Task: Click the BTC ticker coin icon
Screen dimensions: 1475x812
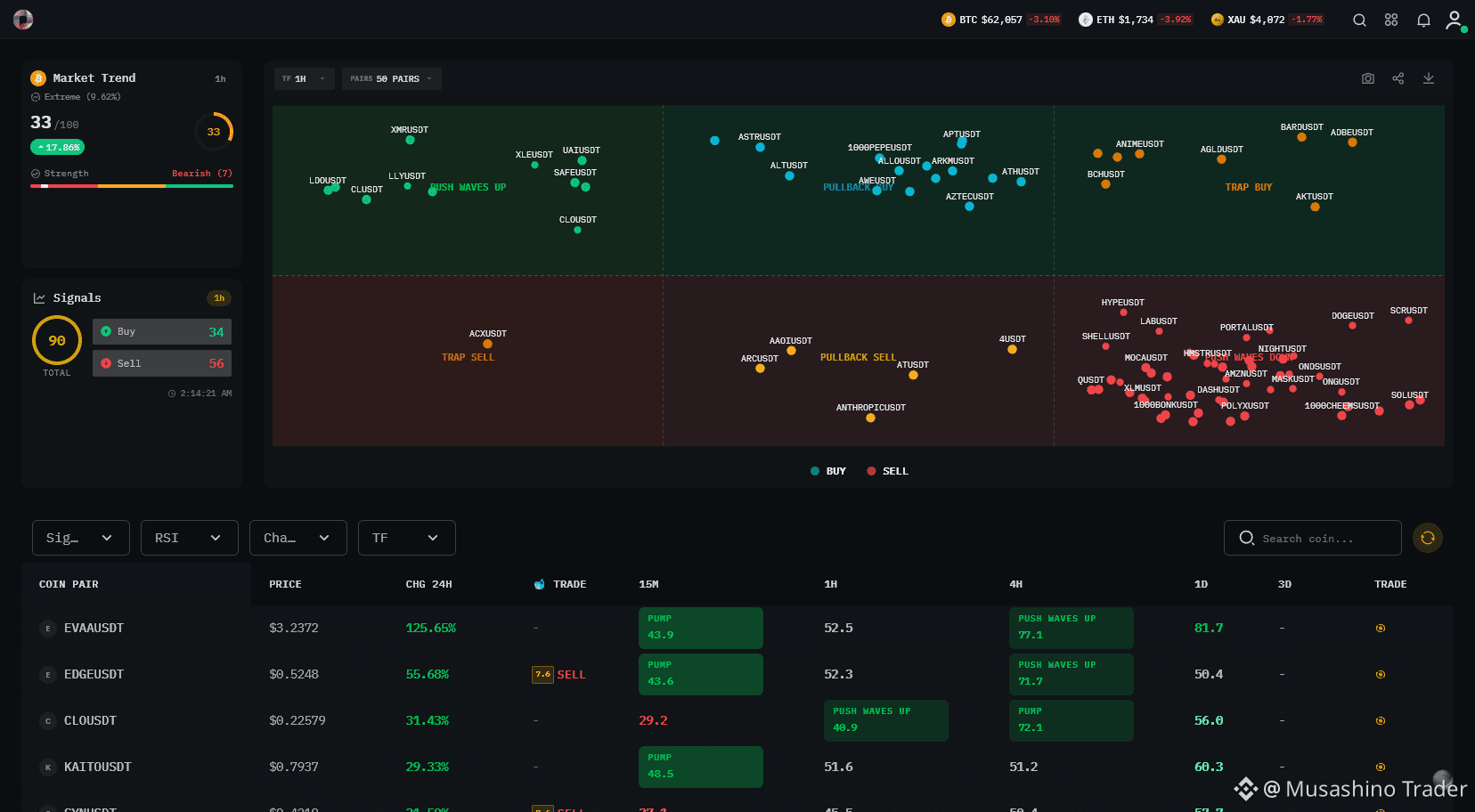Action: 948,20
